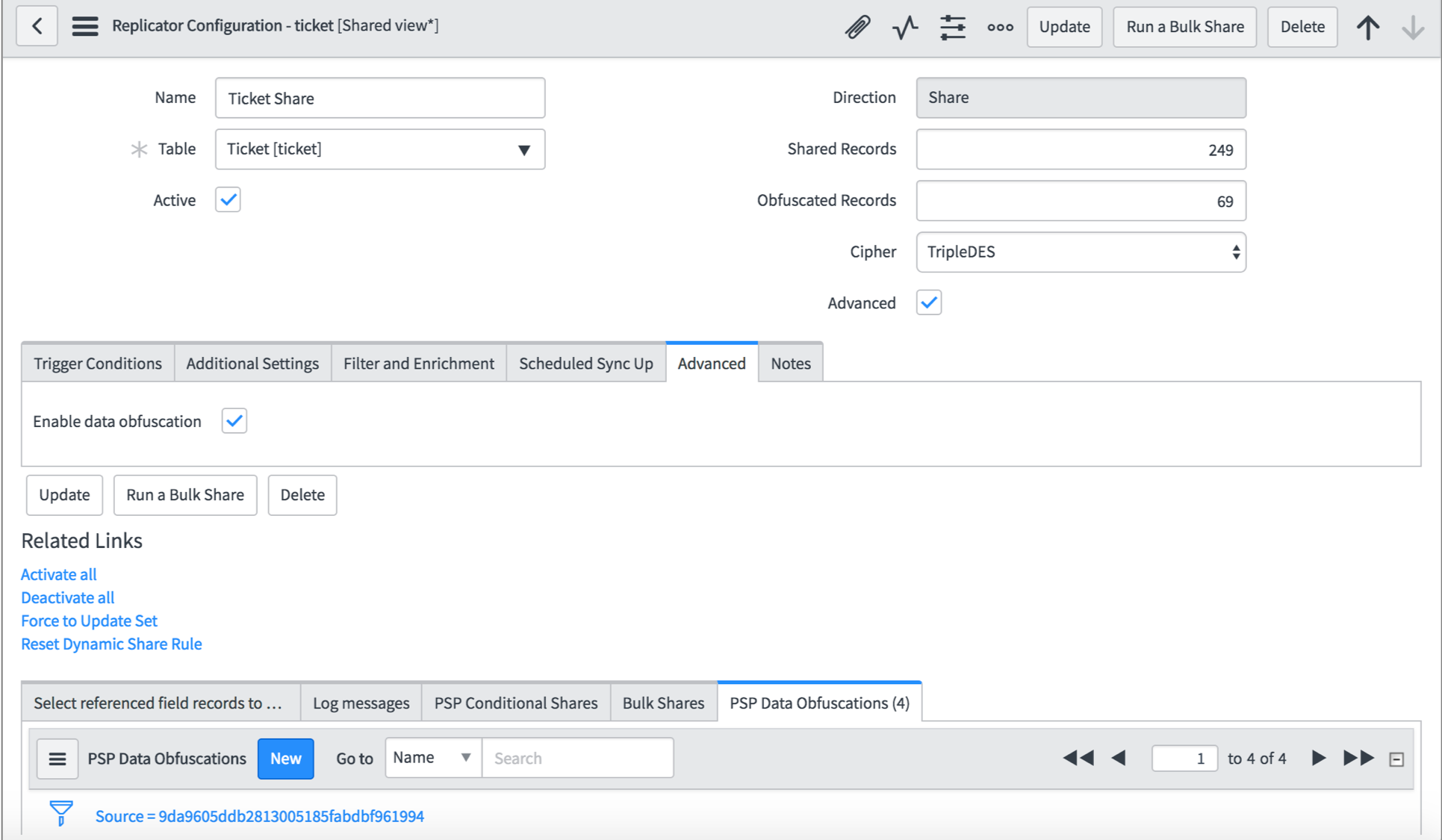Open the Go to Name dropdown

tap(432, 758)
